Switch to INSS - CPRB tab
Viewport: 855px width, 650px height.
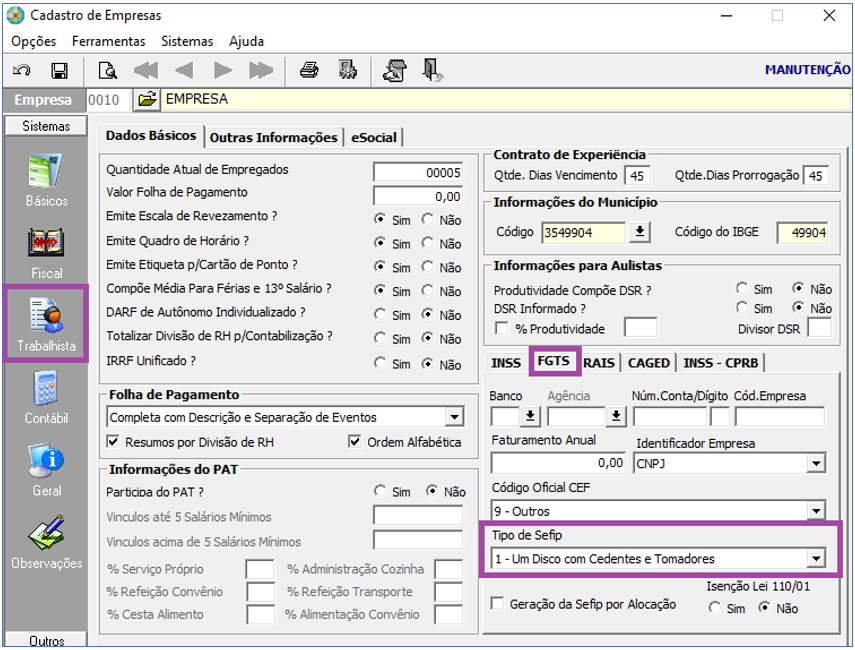point(721,363)
